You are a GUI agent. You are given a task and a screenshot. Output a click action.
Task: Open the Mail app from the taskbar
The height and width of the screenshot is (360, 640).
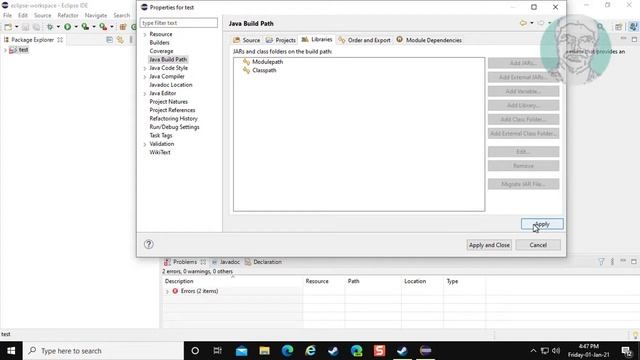click(241, 351)
